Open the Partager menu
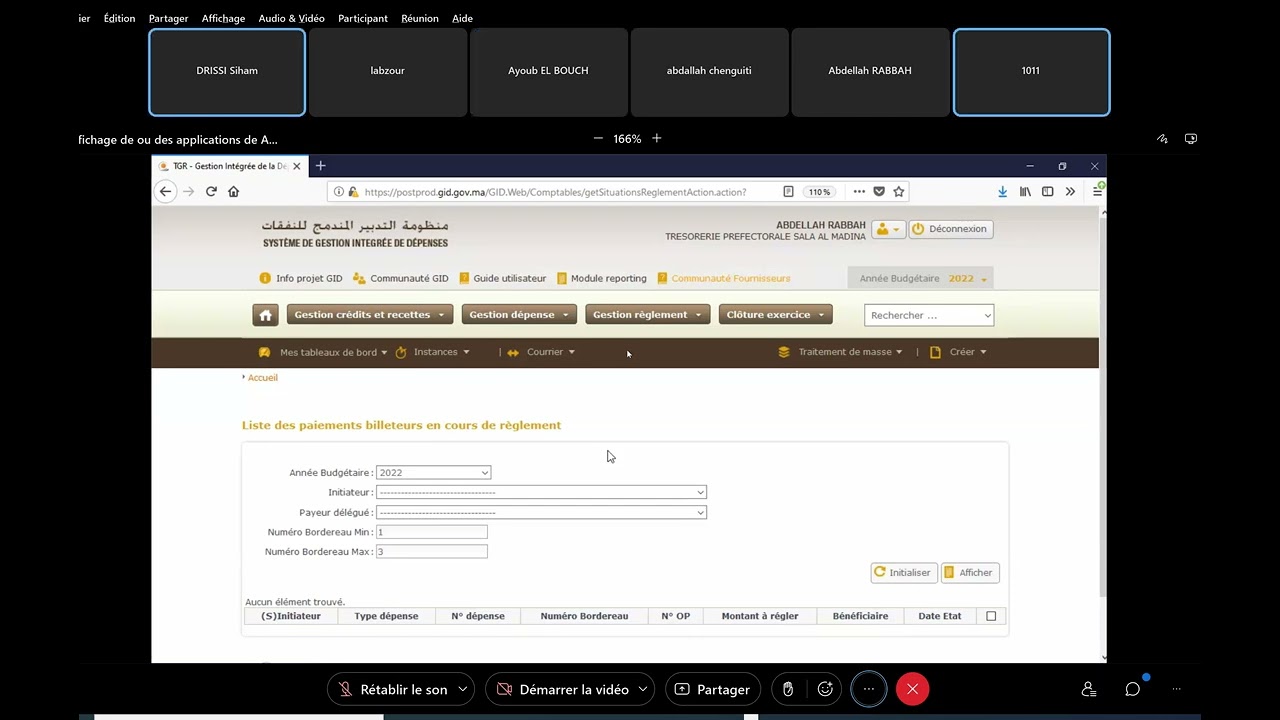Image resolution: width=1280 pixels, height=720 pixels. point(168,18)
